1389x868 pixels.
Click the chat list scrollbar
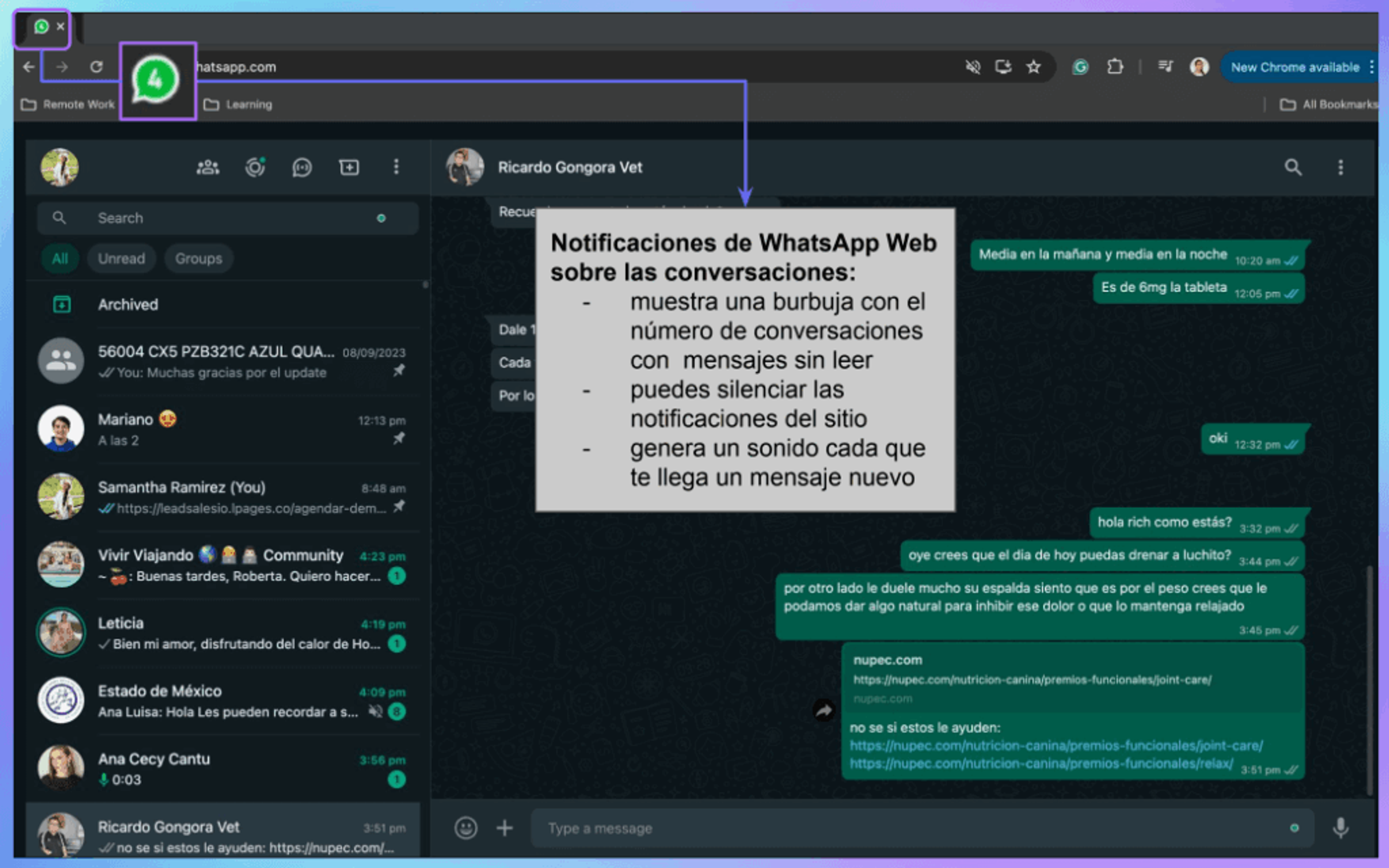pyautogui.click(x=425, y=285)
